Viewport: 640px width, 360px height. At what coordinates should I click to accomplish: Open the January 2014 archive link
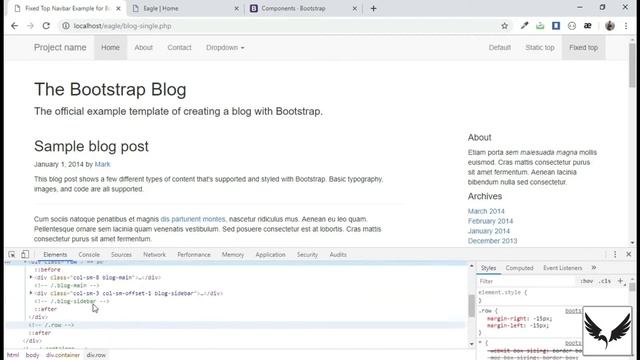[x=489, y=231]
